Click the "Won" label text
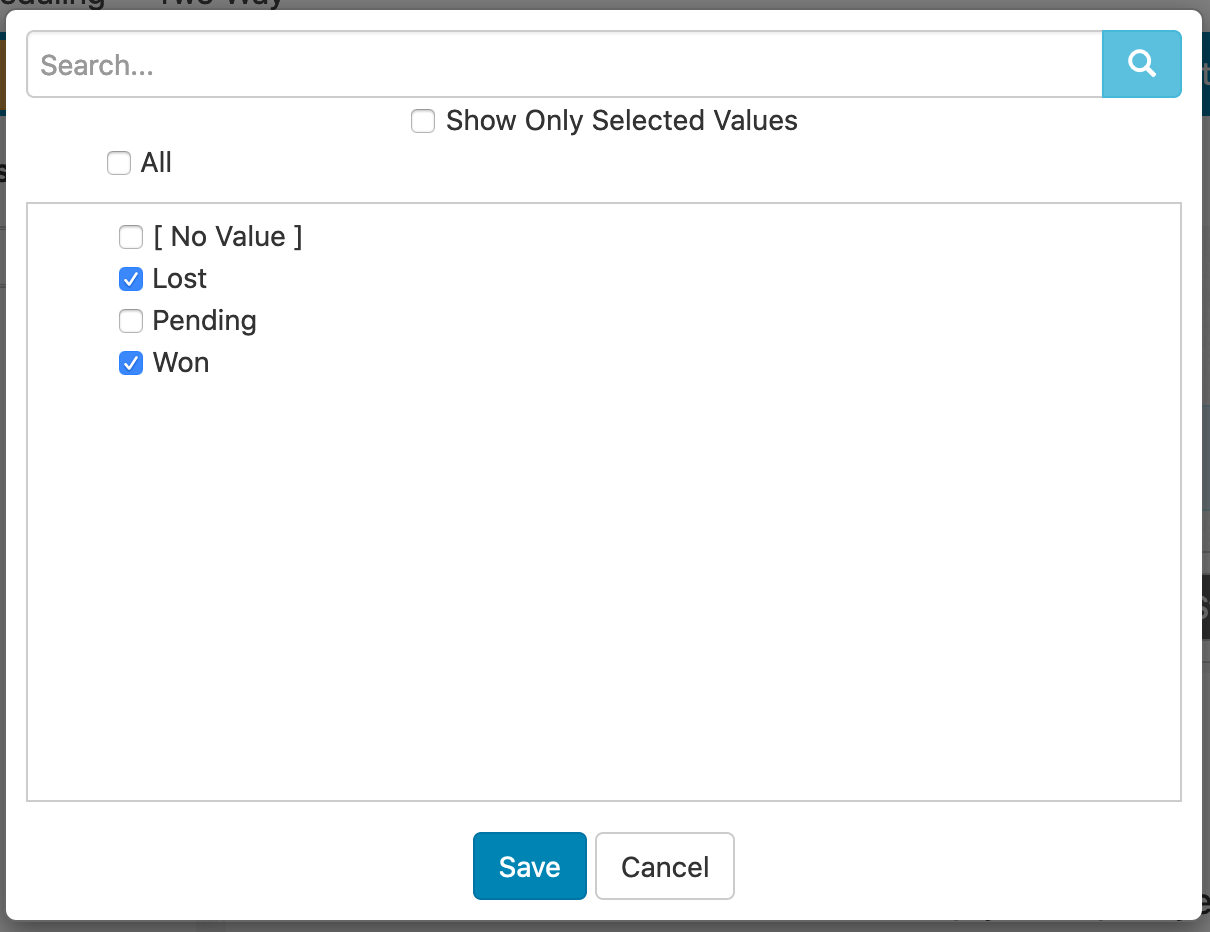The width and height of the screenshot is (1210, 932). [x=181, y=363]
